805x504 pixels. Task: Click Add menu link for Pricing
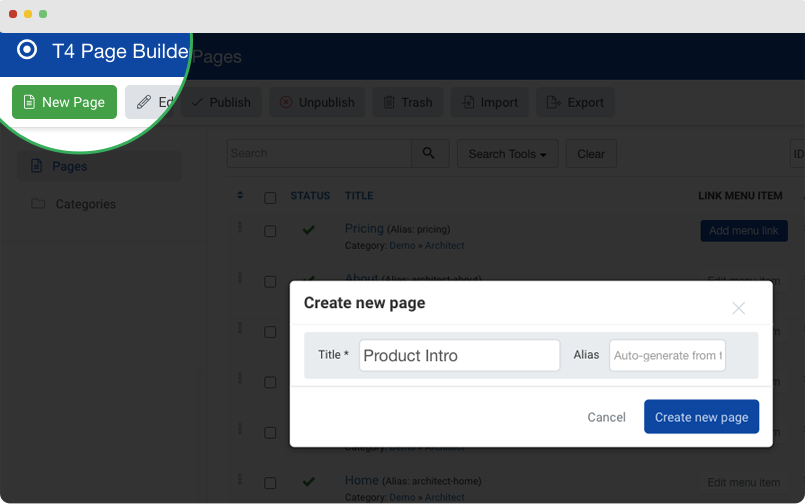click(x=744, y=231)
